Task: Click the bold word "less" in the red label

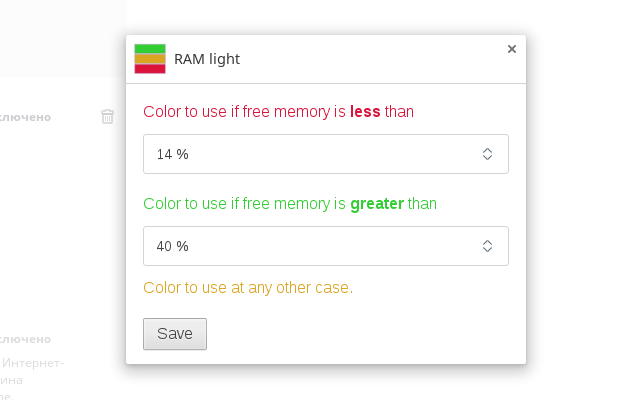Action: coord(365,111)
